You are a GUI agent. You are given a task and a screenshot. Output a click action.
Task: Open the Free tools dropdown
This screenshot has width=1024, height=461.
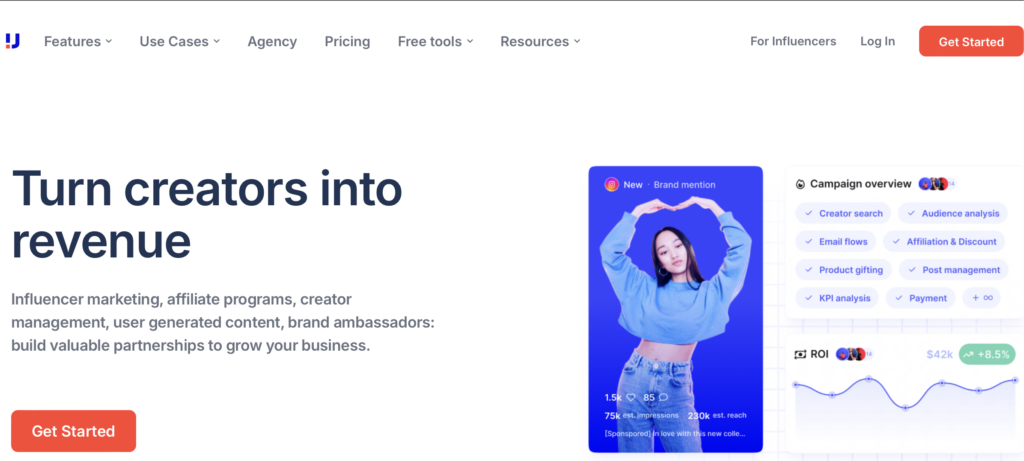pos(436,42)
